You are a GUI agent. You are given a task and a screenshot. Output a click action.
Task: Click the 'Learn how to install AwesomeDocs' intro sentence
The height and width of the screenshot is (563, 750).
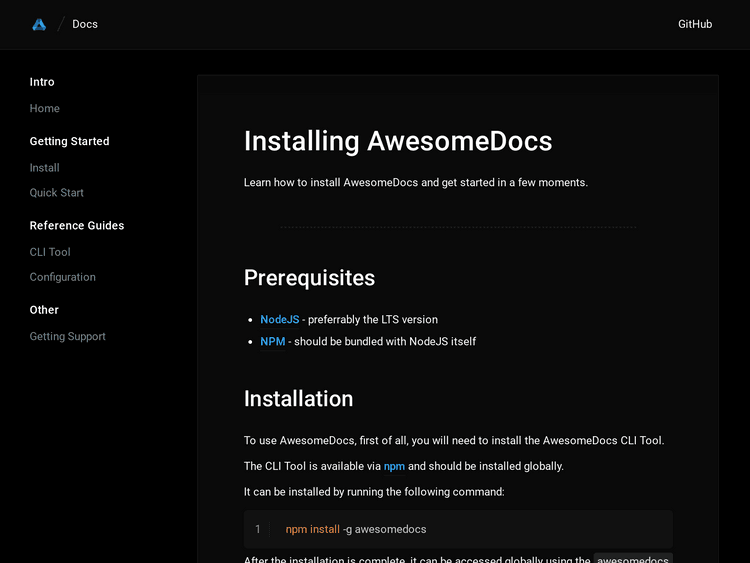416,183
